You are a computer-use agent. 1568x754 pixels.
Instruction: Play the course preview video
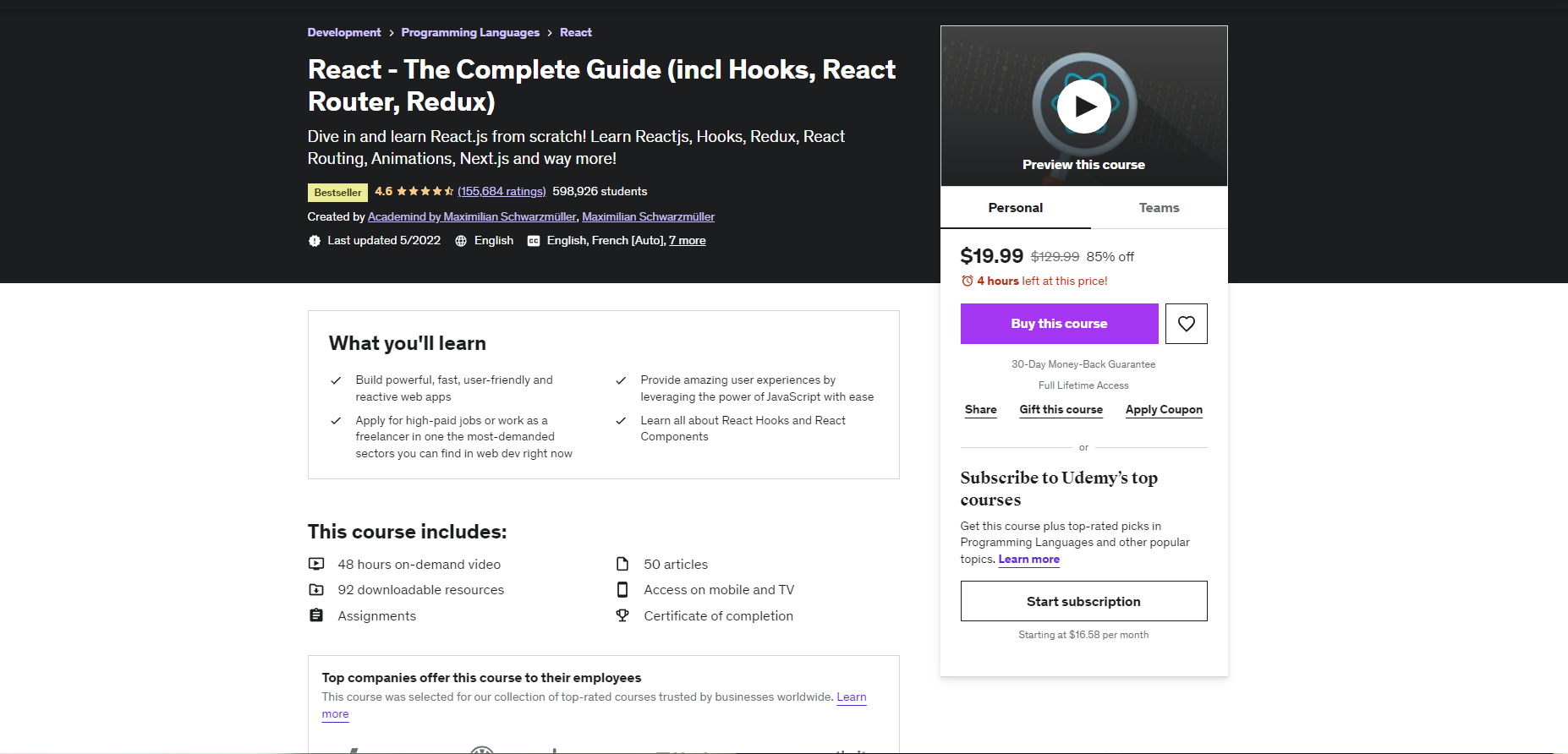click(x=1083, y=107)
